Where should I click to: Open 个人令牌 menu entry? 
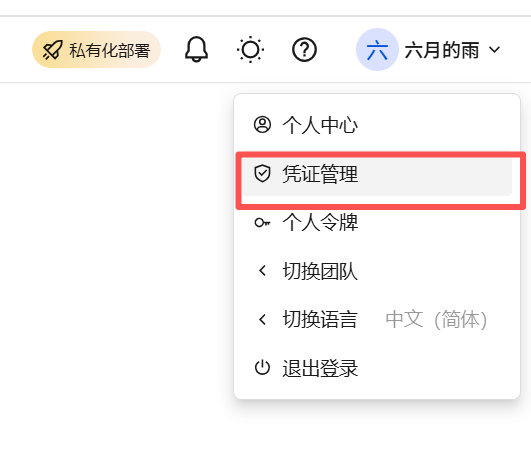[x=377, y=222]
